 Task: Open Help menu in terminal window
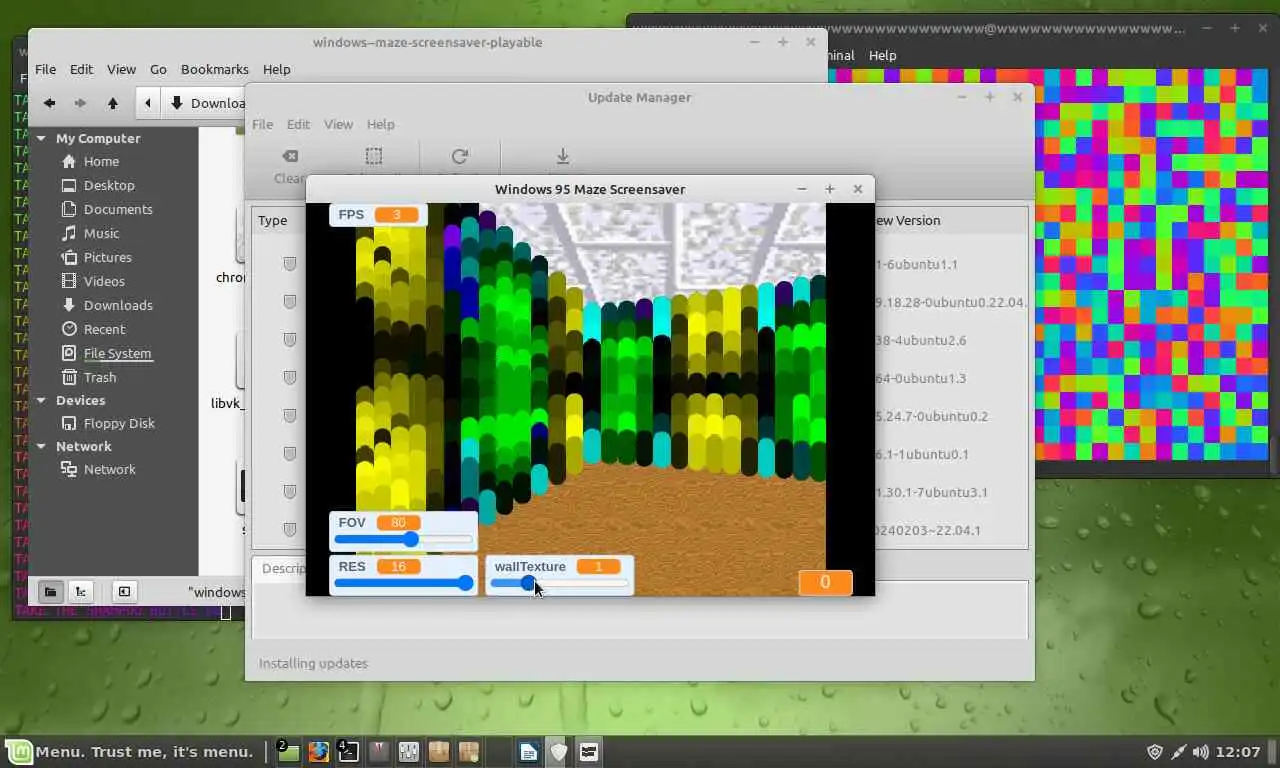882,55
